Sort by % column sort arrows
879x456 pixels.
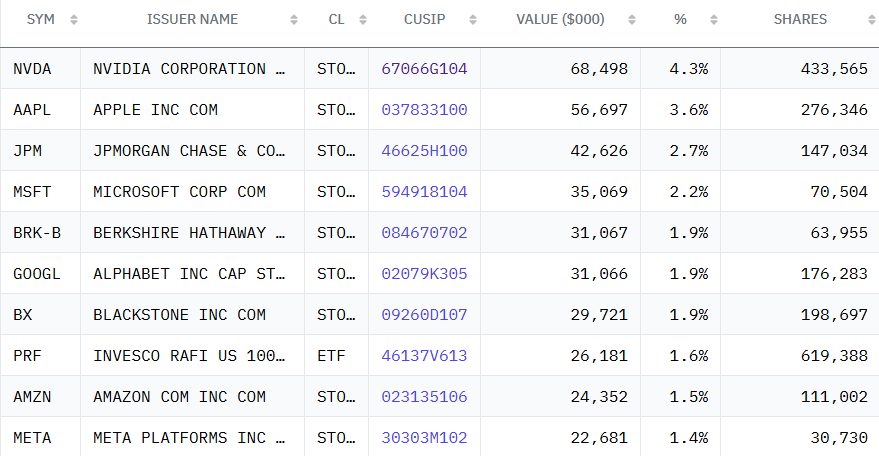714,20
